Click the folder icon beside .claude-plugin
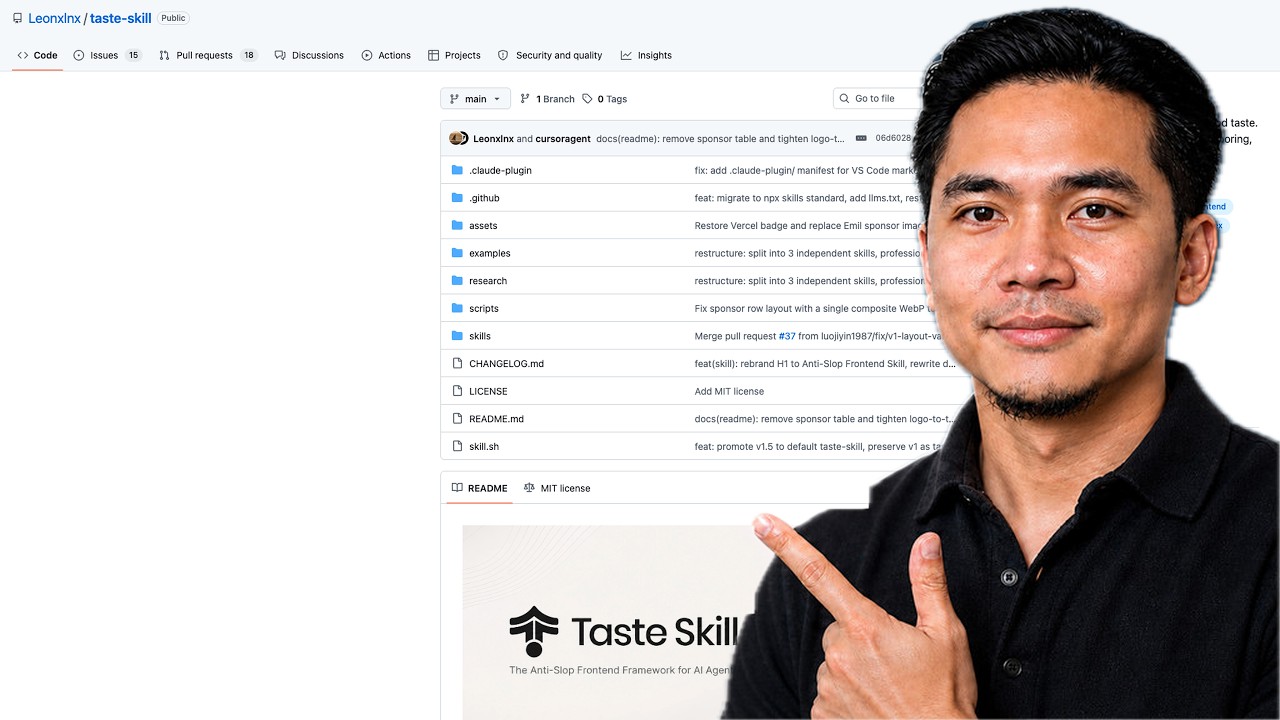The image size is (1280, 720). click(x=457, y=170)
